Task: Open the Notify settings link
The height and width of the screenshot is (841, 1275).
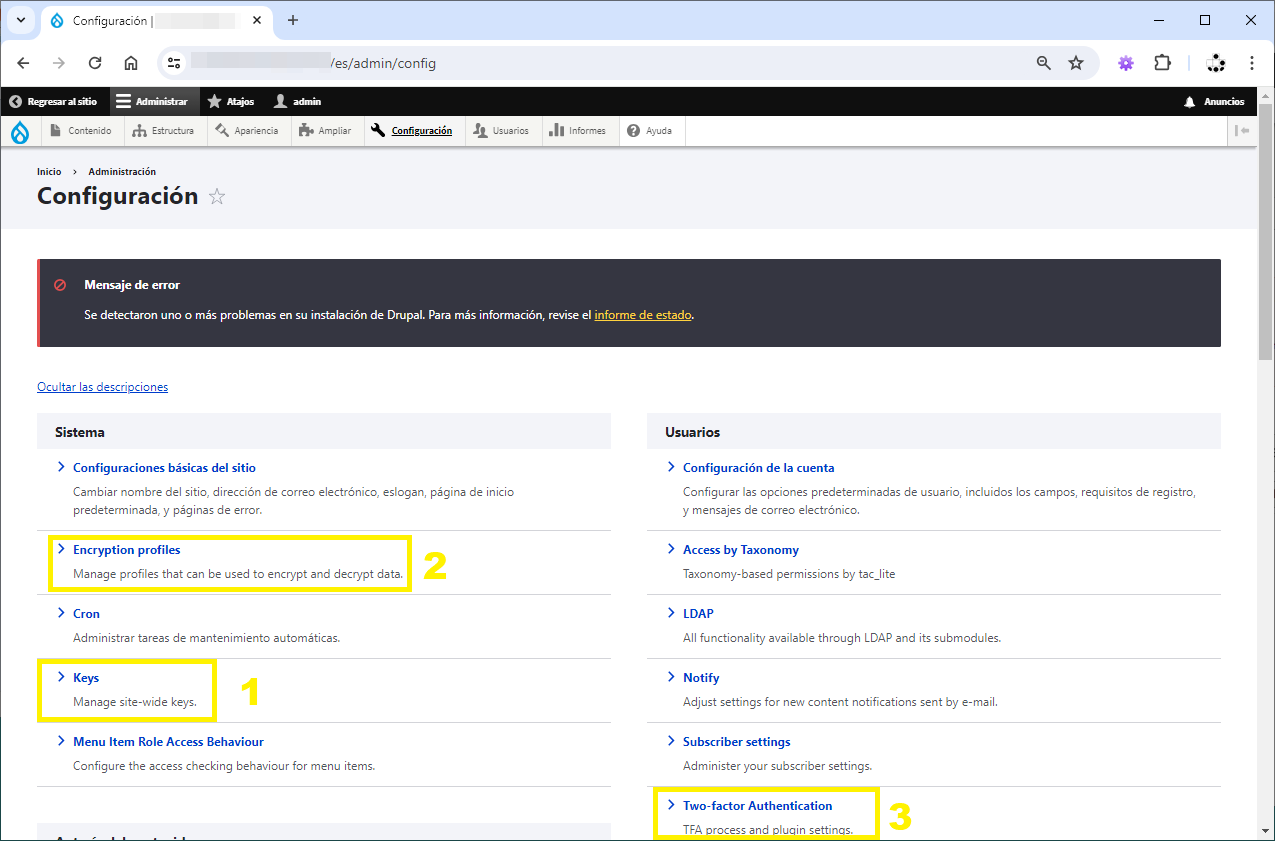Action: click(x=701, y=677)
